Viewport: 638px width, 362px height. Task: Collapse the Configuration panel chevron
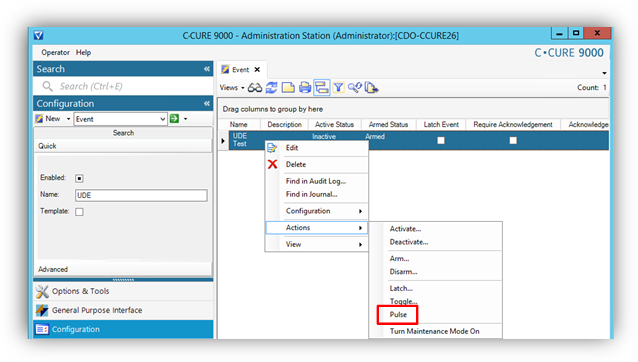pyautogui.click(x=207, y=103)
